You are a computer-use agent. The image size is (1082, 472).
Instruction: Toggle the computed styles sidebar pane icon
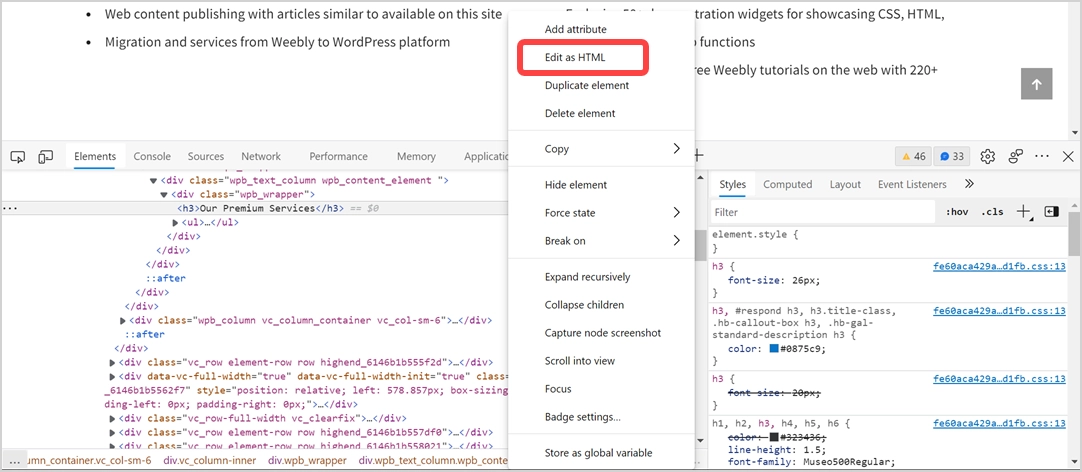[x=1051, y=212]
